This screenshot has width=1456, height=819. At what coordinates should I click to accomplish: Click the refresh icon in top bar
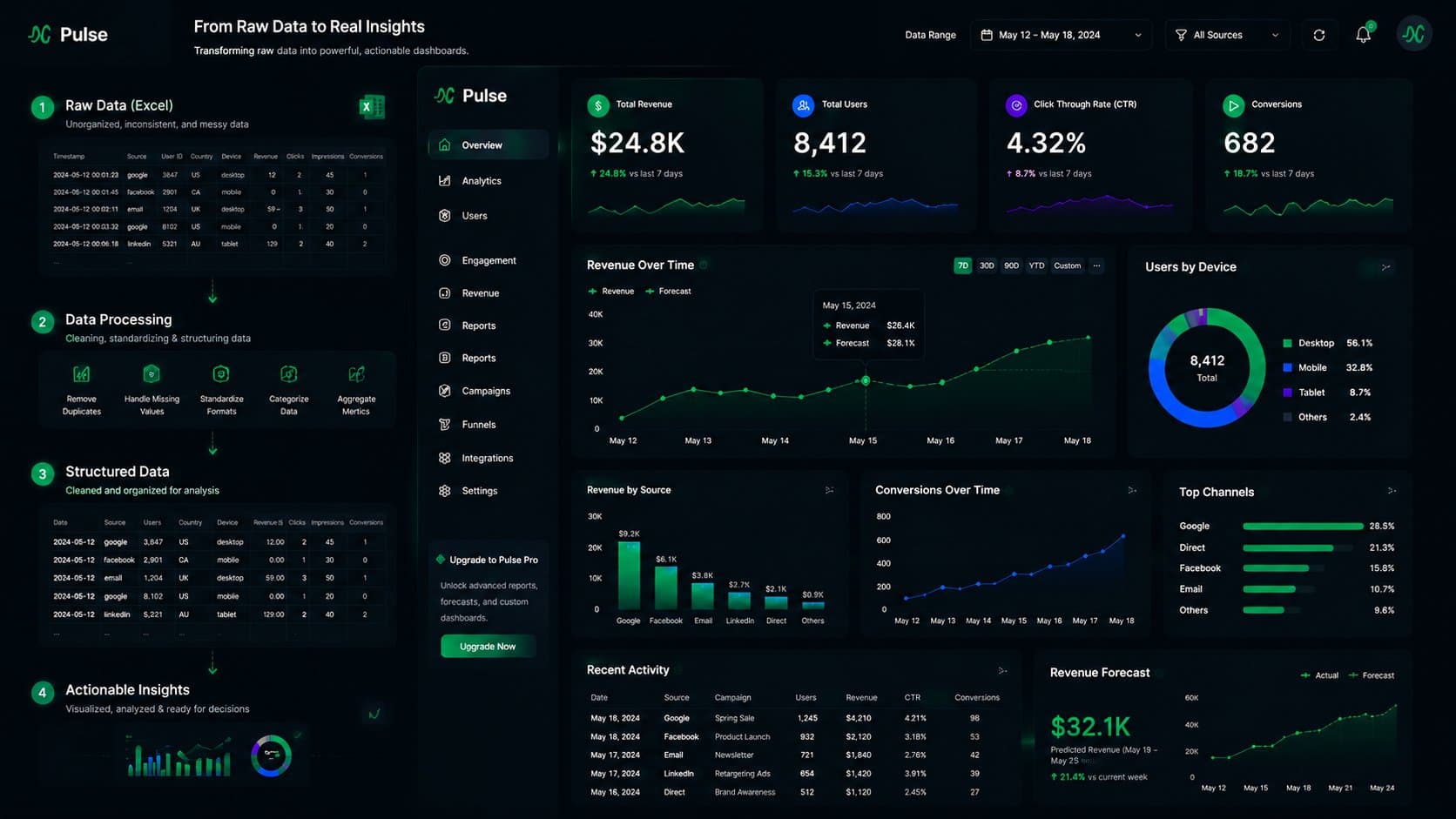(1319, 35)
